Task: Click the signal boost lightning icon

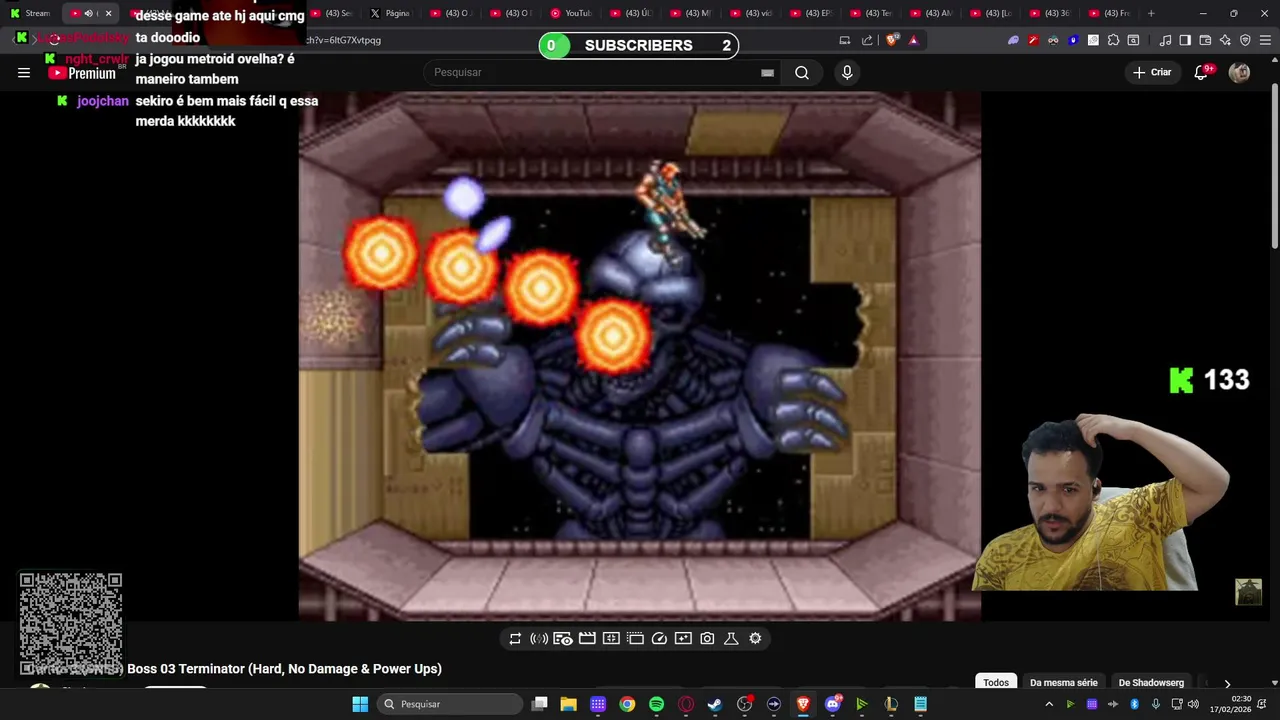Action: (539, 639)
